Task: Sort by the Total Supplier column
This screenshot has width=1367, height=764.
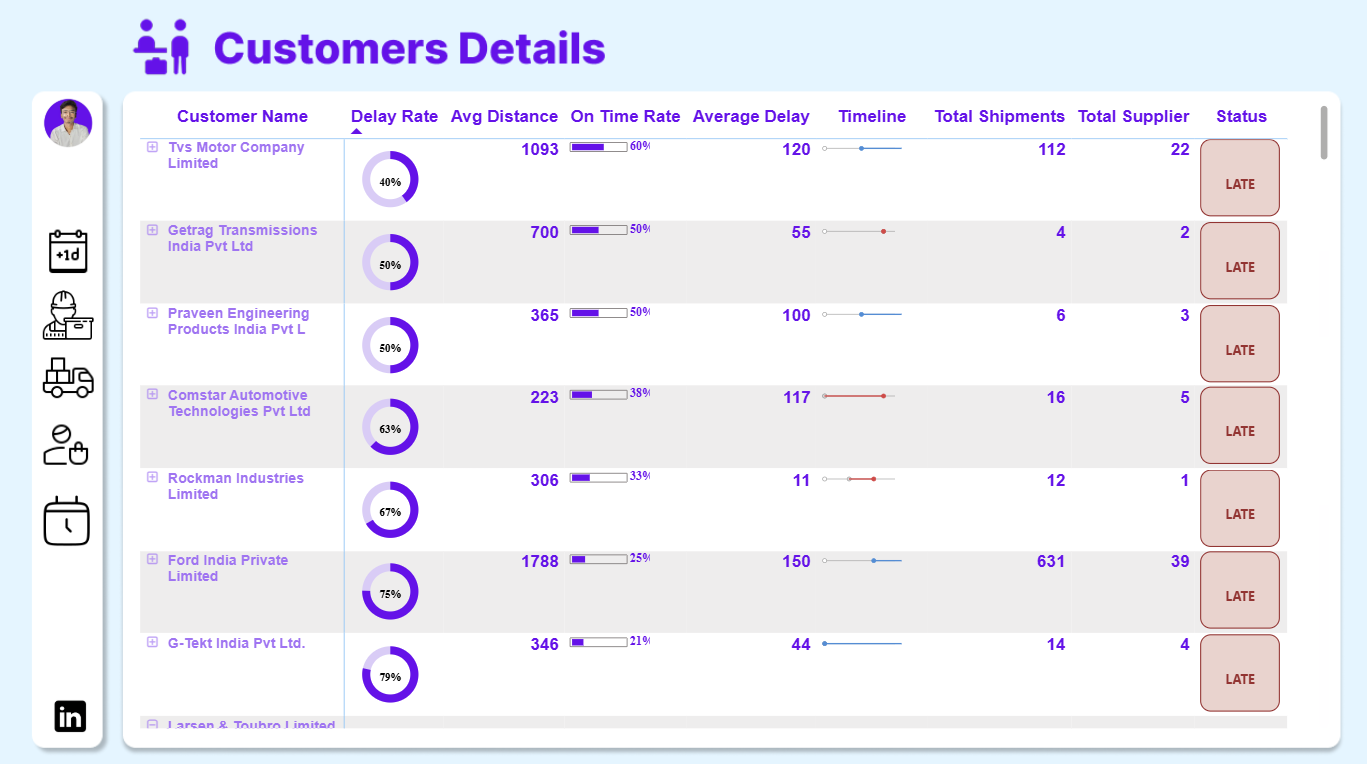Action: [x=1134, y=117]
